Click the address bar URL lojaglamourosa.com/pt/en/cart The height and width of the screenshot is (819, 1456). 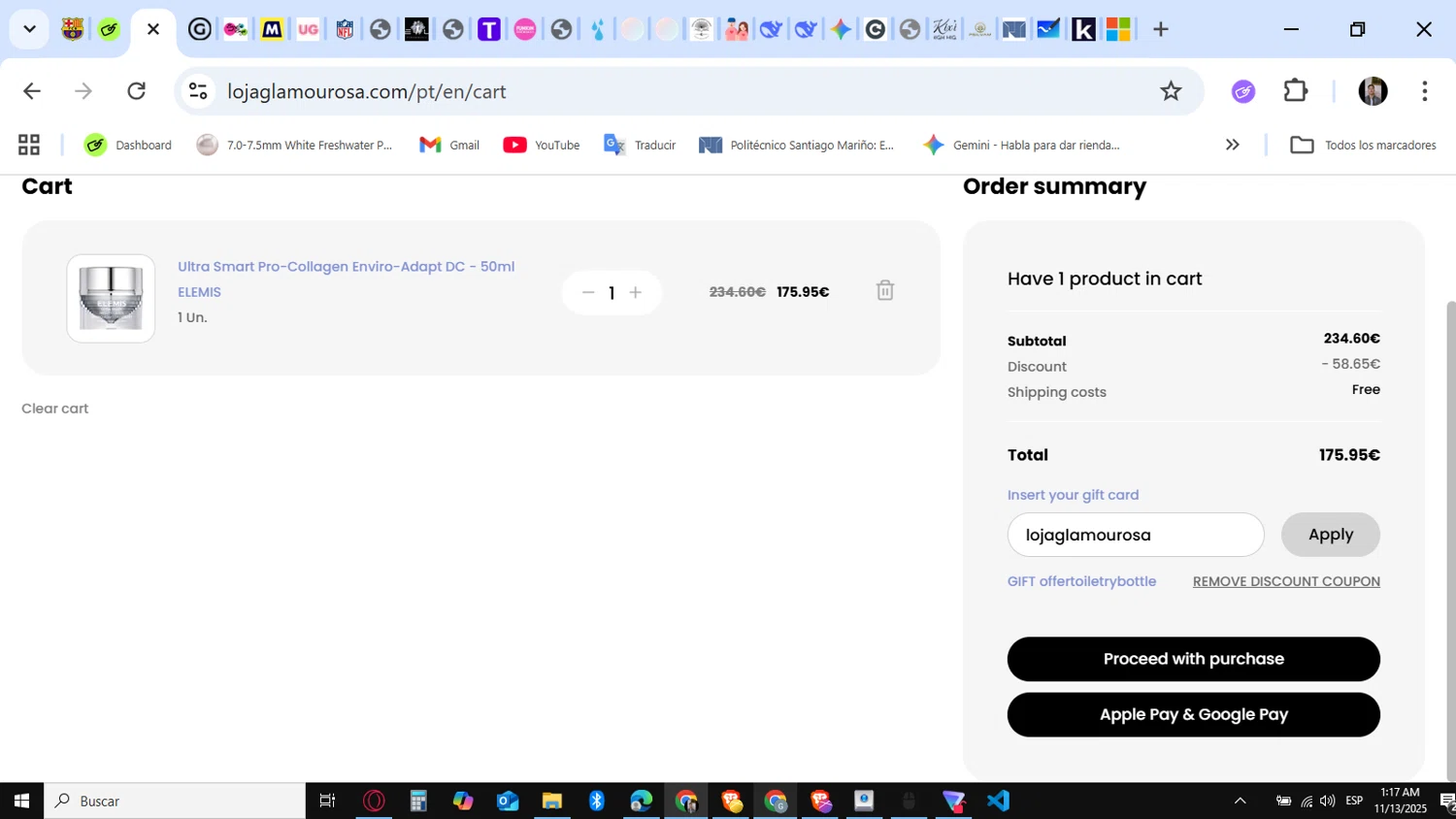[367, 91]
